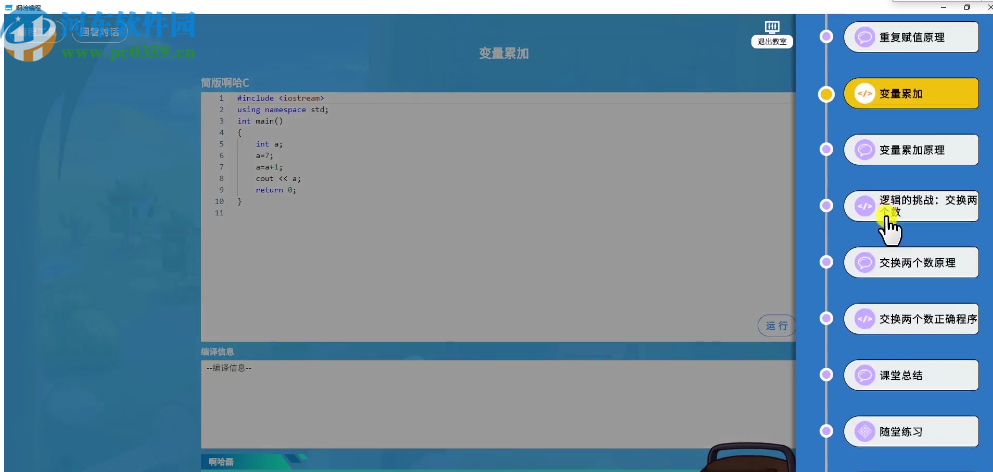Click the '--编译信息--' placeholder text
The width and height of the screenshot is (993, 472).
pos(229,367)
